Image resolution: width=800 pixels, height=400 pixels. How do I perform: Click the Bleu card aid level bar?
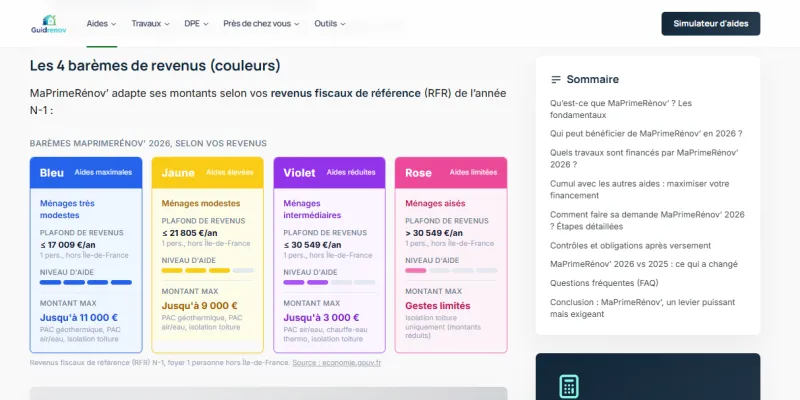coord(86,282)
